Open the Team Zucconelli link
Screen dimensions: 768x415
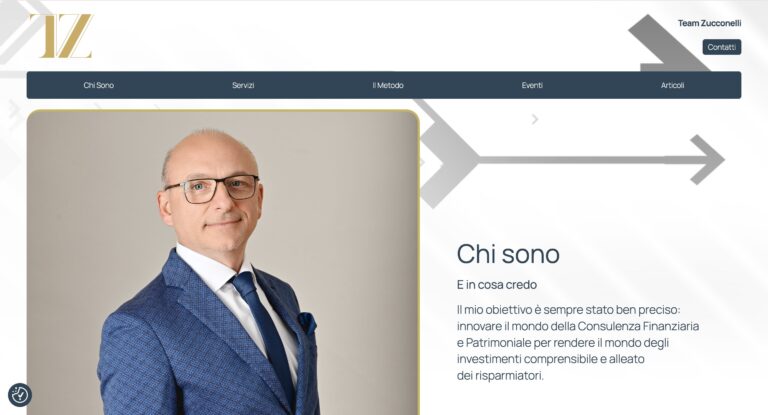pyautogui.click(x=709, y=23)
